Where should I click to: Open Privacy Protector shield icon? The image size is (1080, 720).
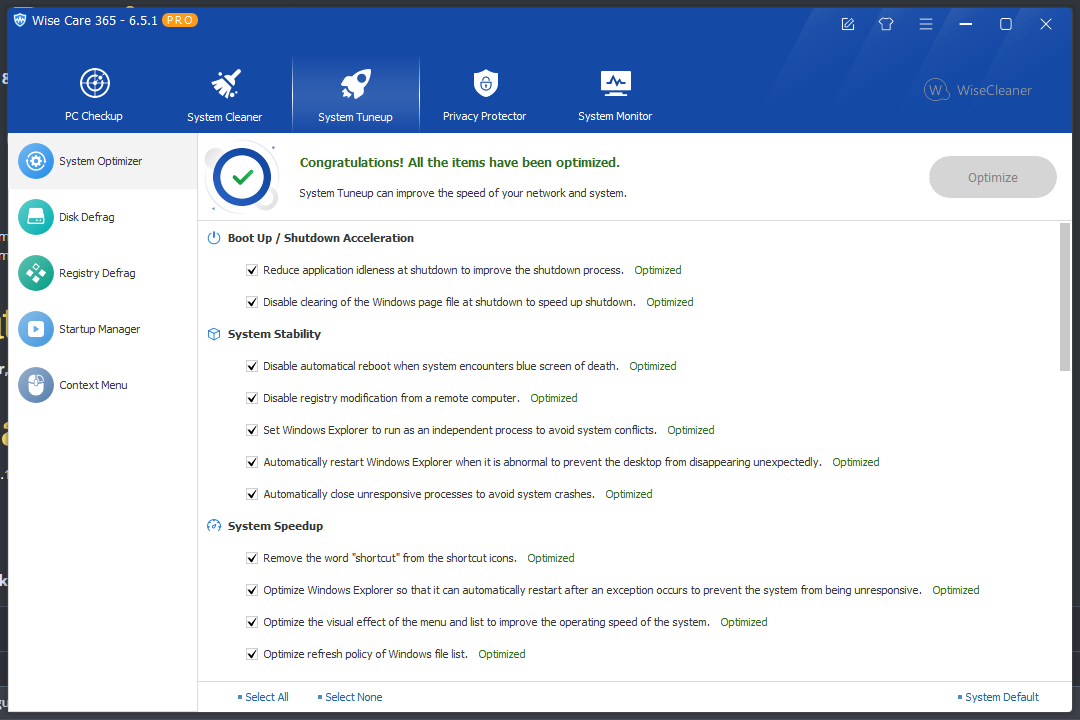486,83
